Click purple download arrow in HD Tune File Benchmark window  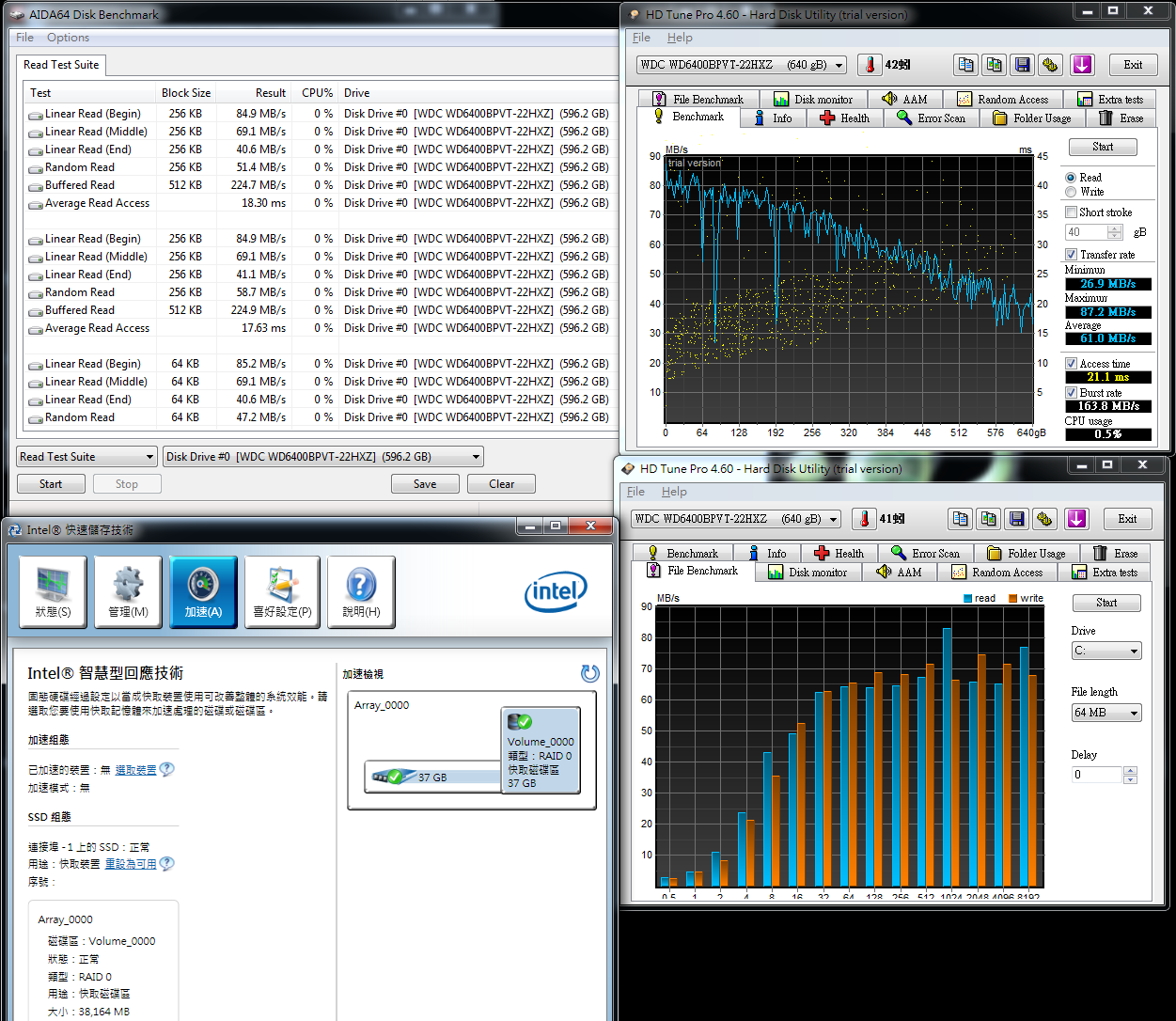point(1076,519)
